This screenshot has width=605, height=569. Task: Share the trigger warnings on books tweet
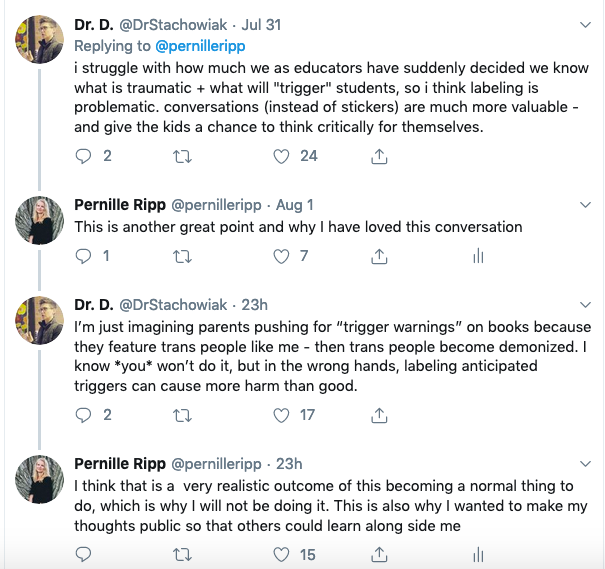tap(380, 415)
